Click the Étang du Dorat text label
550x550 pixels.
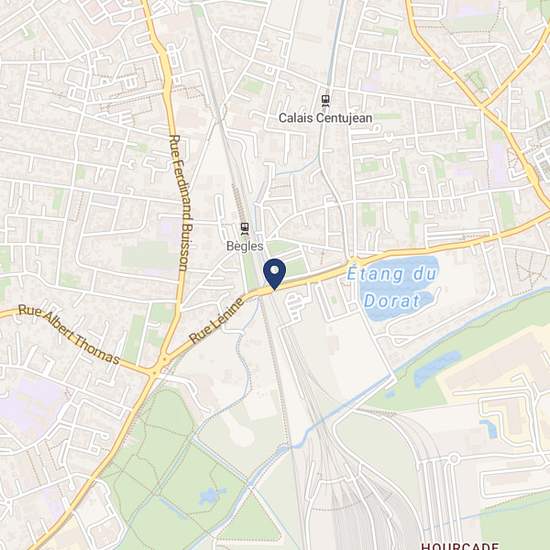click(392, 287)
